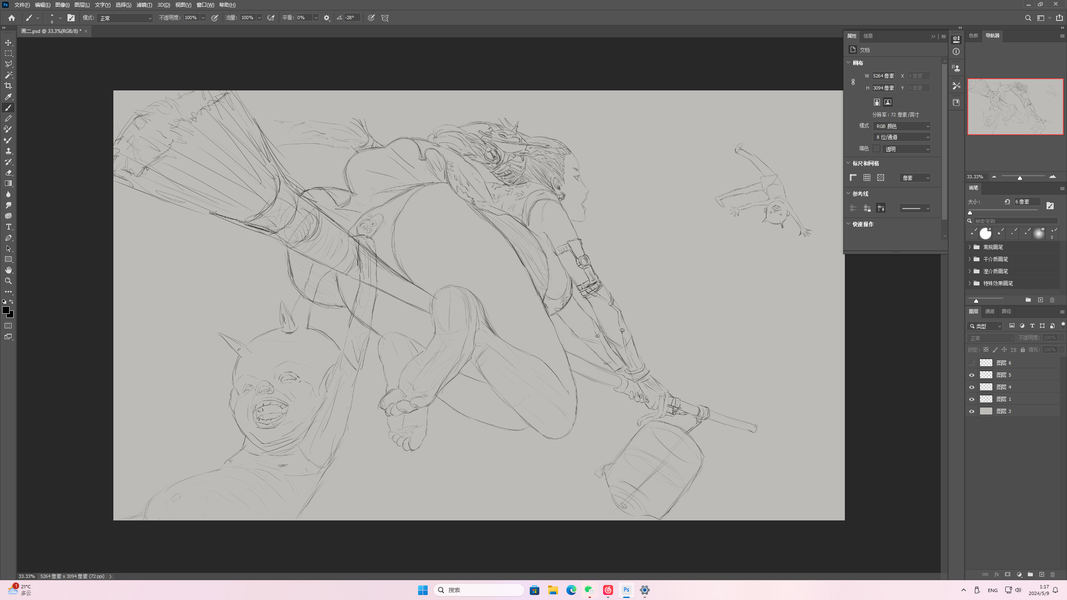Expand the 特殊效果画笔 brush folder
Viewport: 1067px width, 600px height.
[x=970, y=283]
